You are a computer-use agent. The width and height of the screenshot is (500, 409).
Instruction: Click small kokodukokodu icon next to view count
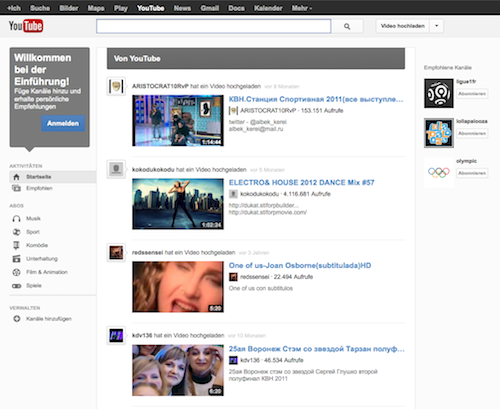(233, 194)
